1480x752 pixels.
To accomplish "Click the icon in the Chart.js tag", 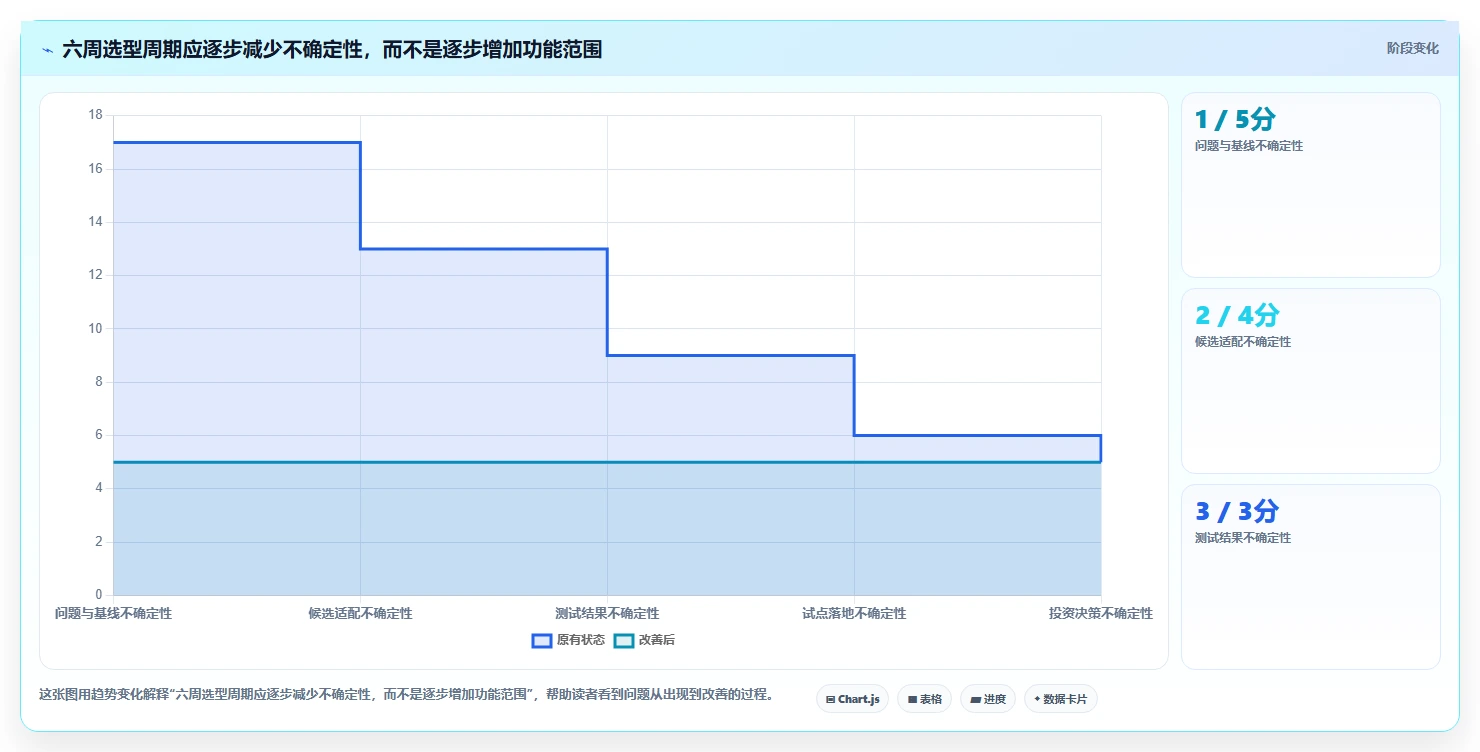I will point(830,700).
